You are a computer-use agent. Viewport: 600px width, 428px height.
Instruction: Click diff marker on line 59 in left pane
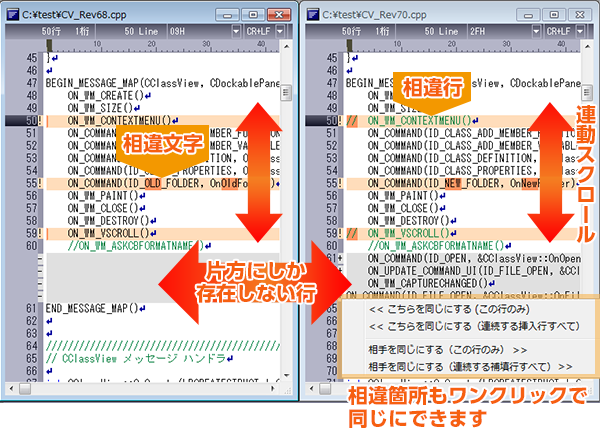pos(39,232)
